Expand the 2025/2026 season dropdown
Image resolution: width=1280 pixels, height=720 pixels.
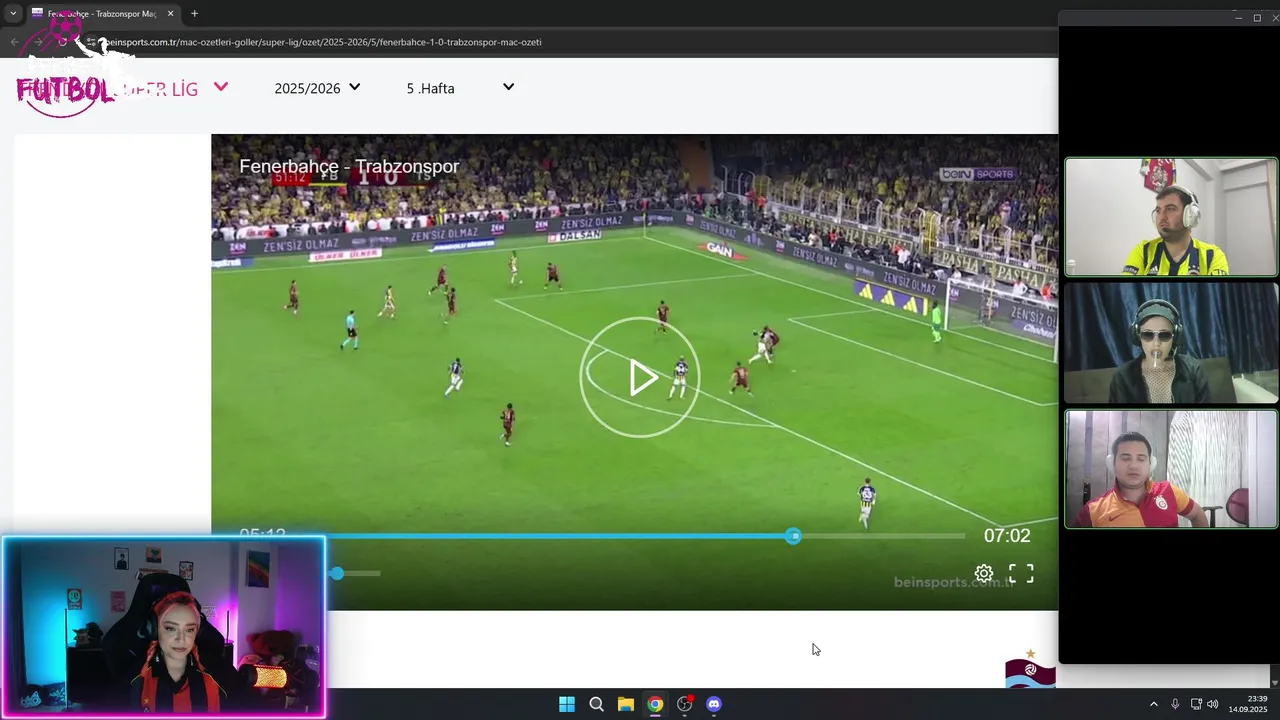317,88
